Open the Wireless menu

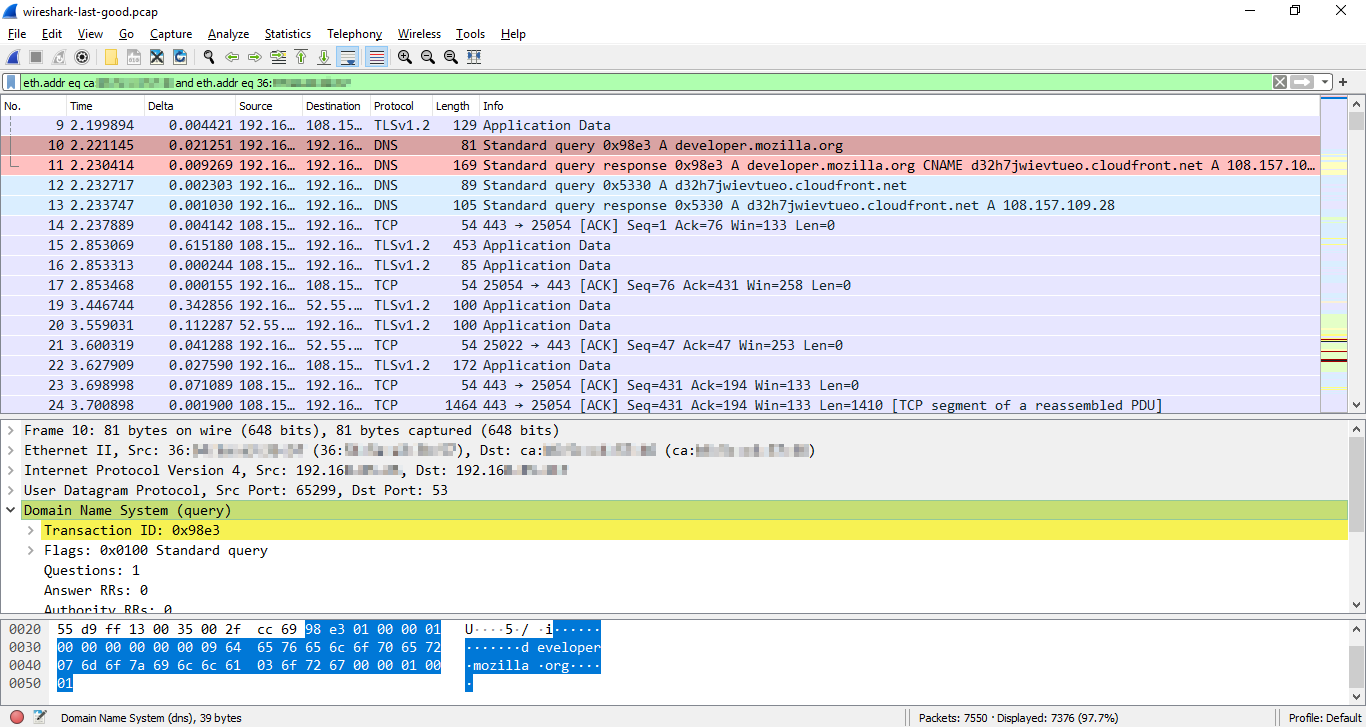418,34
